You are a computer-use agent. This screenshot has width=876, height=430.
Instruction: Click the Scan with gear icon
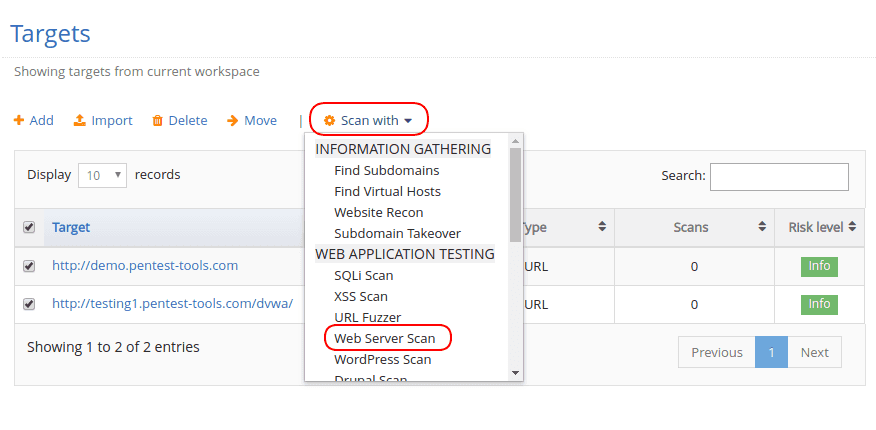[x=329, y=121]
